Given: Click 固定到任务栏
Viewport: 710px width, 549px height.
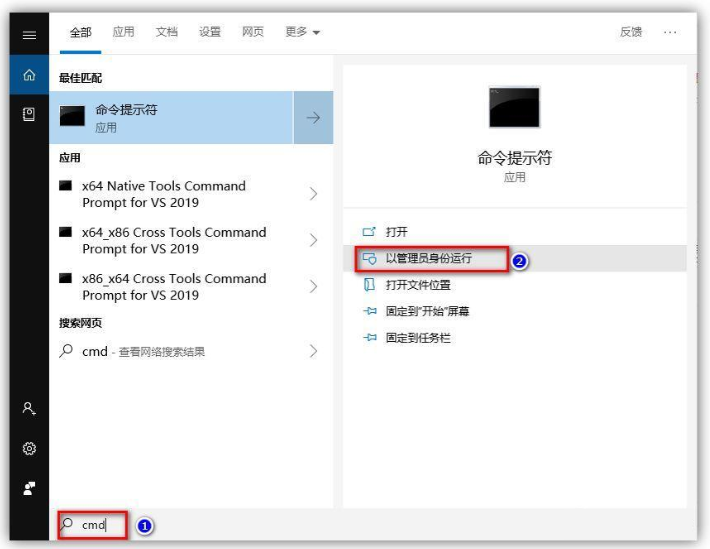Looking at the screenshot, I should point(515,337).
